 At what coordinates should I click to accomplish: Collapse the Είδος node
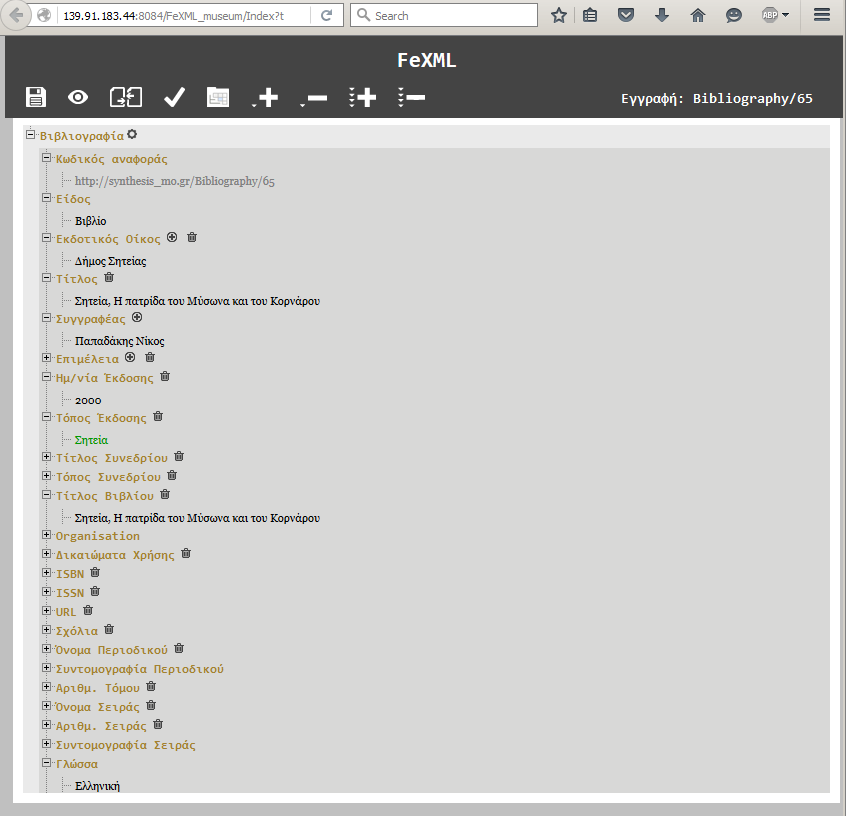click(x=47, y=198)
